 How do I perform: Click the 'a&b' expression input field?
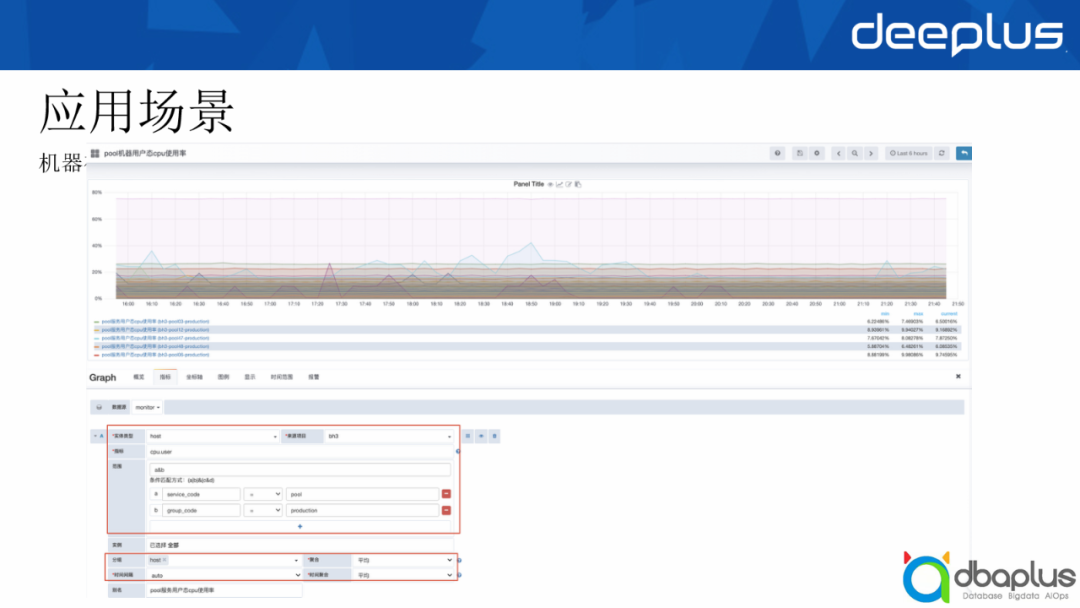coord(300,470)
